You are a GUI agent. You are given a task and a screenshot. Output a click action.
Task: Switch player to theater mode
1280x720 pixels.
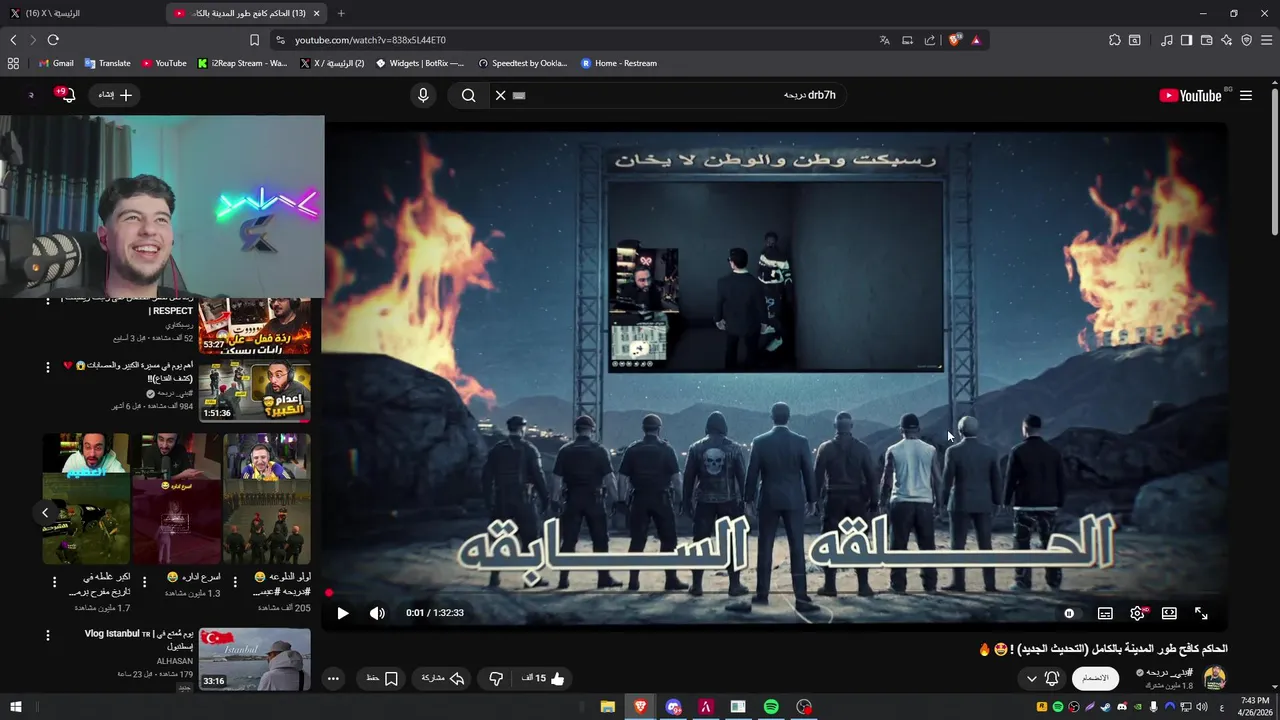coord(1169,613)
